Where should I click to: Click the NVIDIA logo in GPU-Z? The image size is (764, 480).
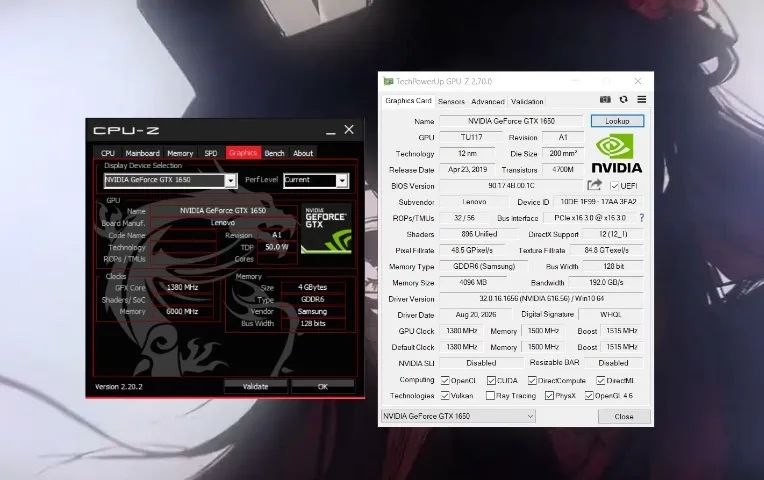coord(616,154)
